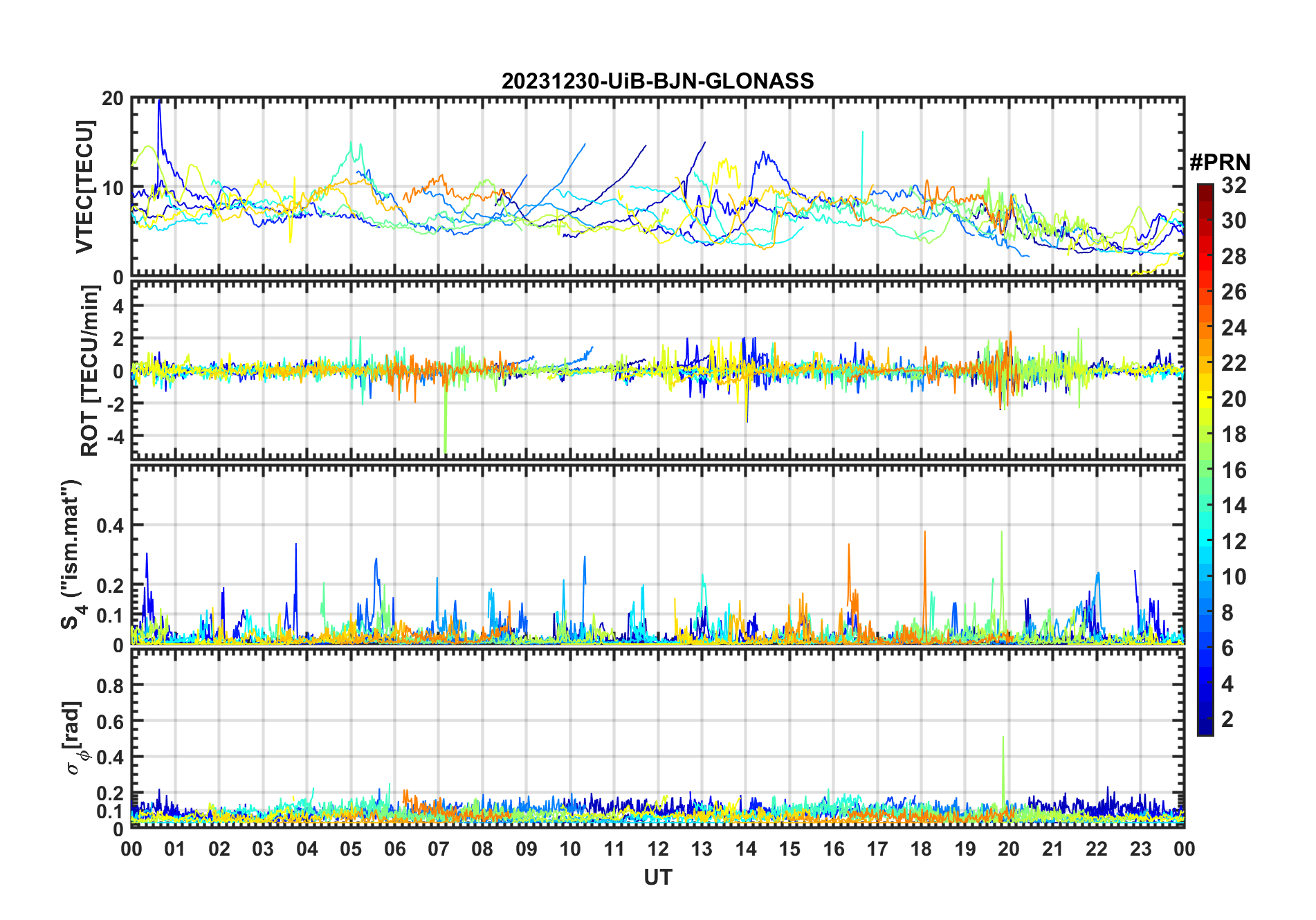Click VTEC y-axis tick label 10
Screen dimensions: 1316x920
tap(113, 187)
